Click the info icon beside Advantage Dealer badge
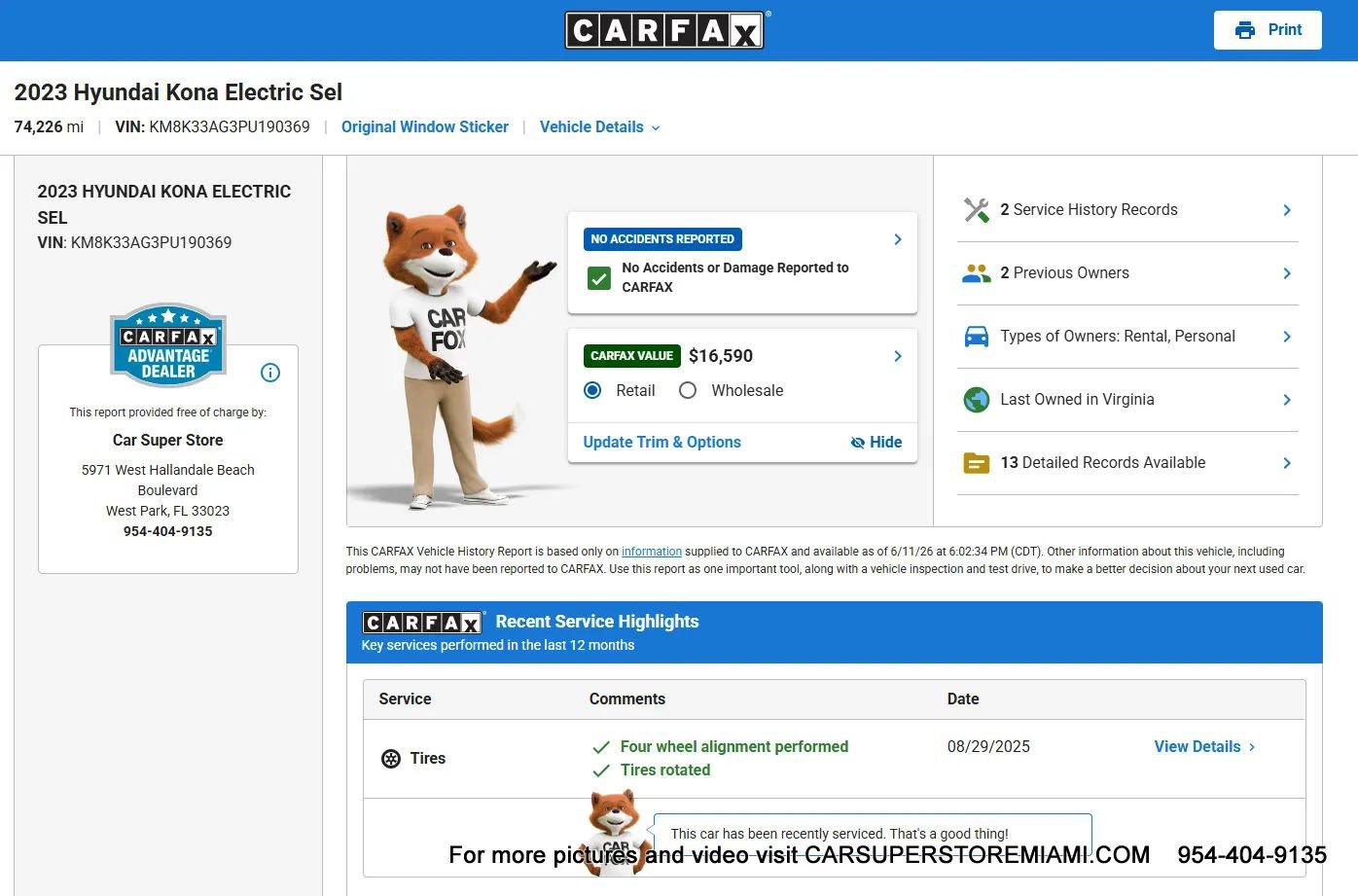The image size is (1358, 896). click(270, 373)
